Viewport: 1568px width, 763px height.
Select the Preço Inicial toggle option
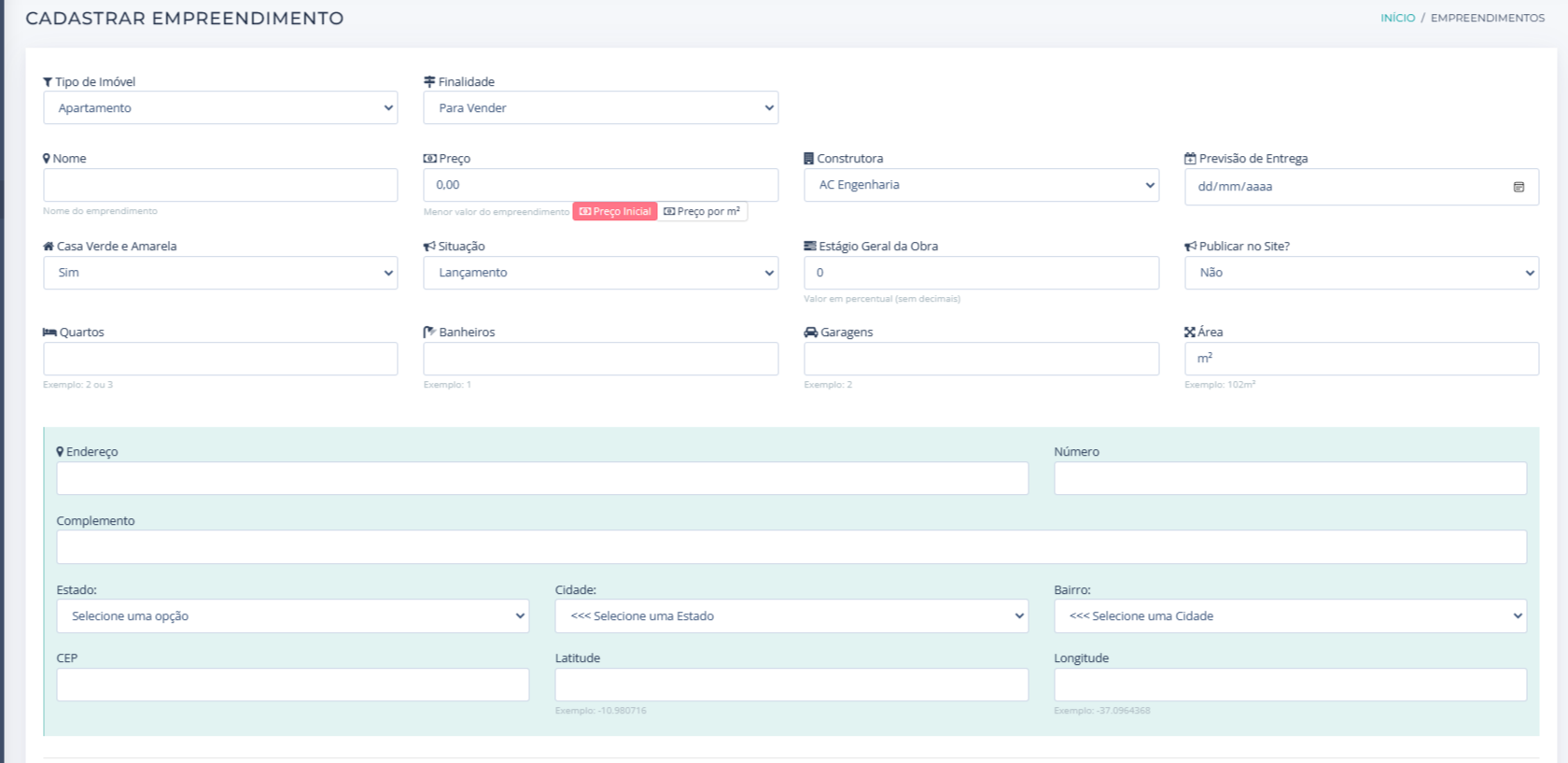615,212
